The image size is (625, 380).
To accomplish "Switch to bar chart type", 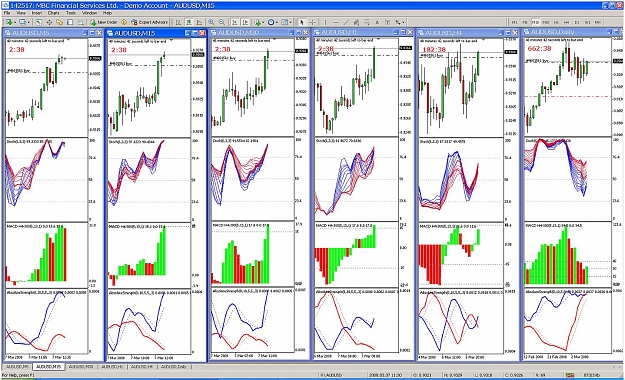I will click(178, 22).
